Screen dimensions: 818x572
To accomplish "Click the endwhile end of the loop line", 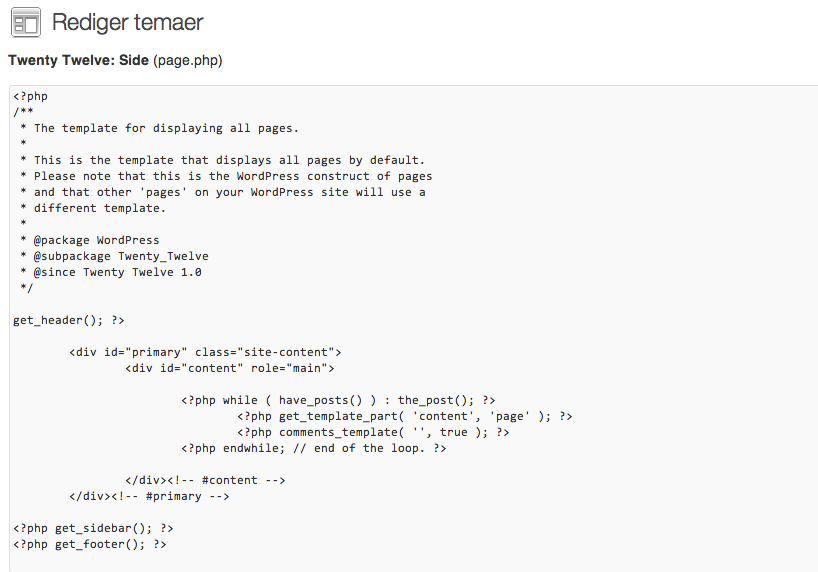I will pos(314,448).
